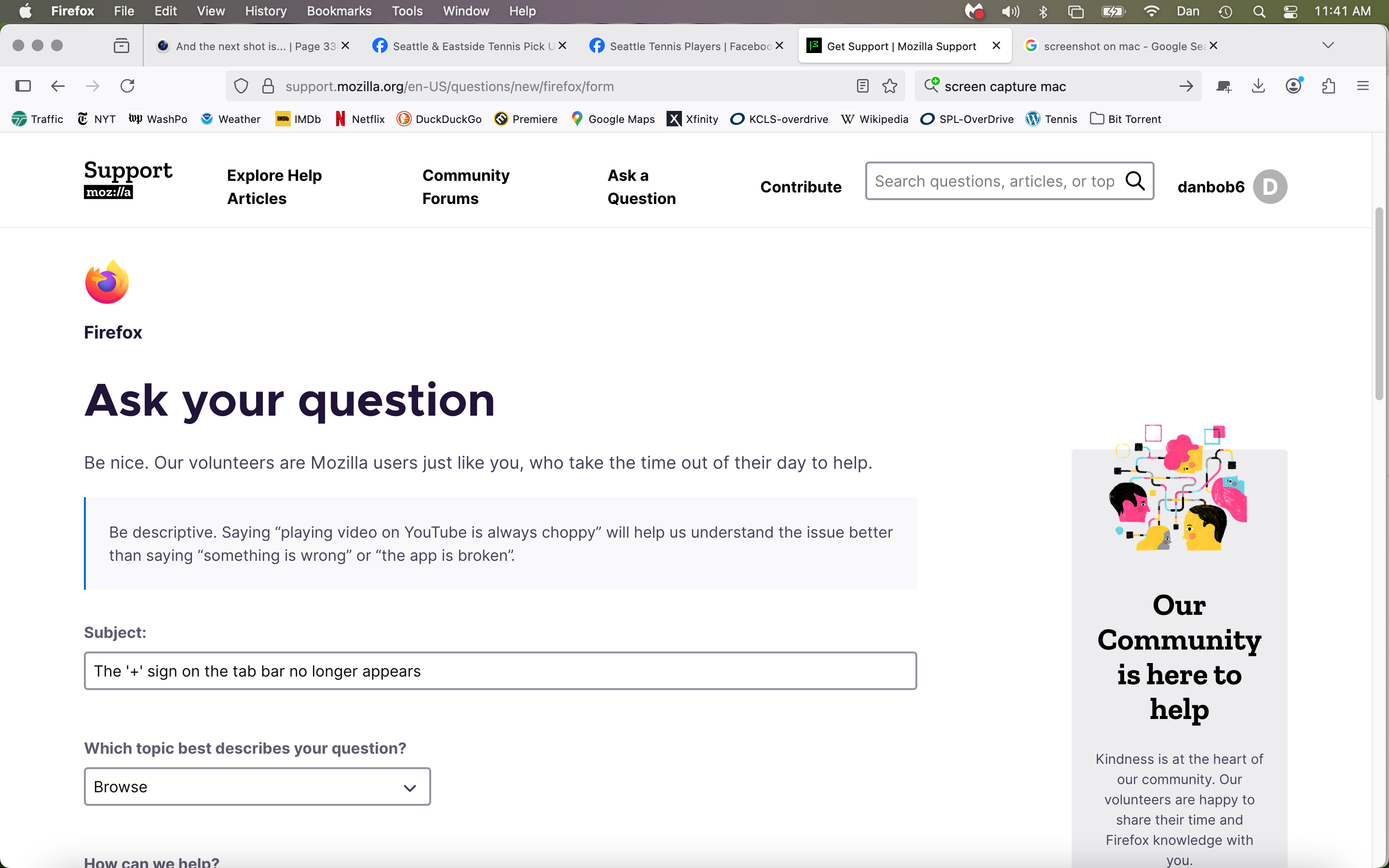This screenshot has height=868, width=1389.
Task: Open the Contribute link
Action: click(801, 187)
